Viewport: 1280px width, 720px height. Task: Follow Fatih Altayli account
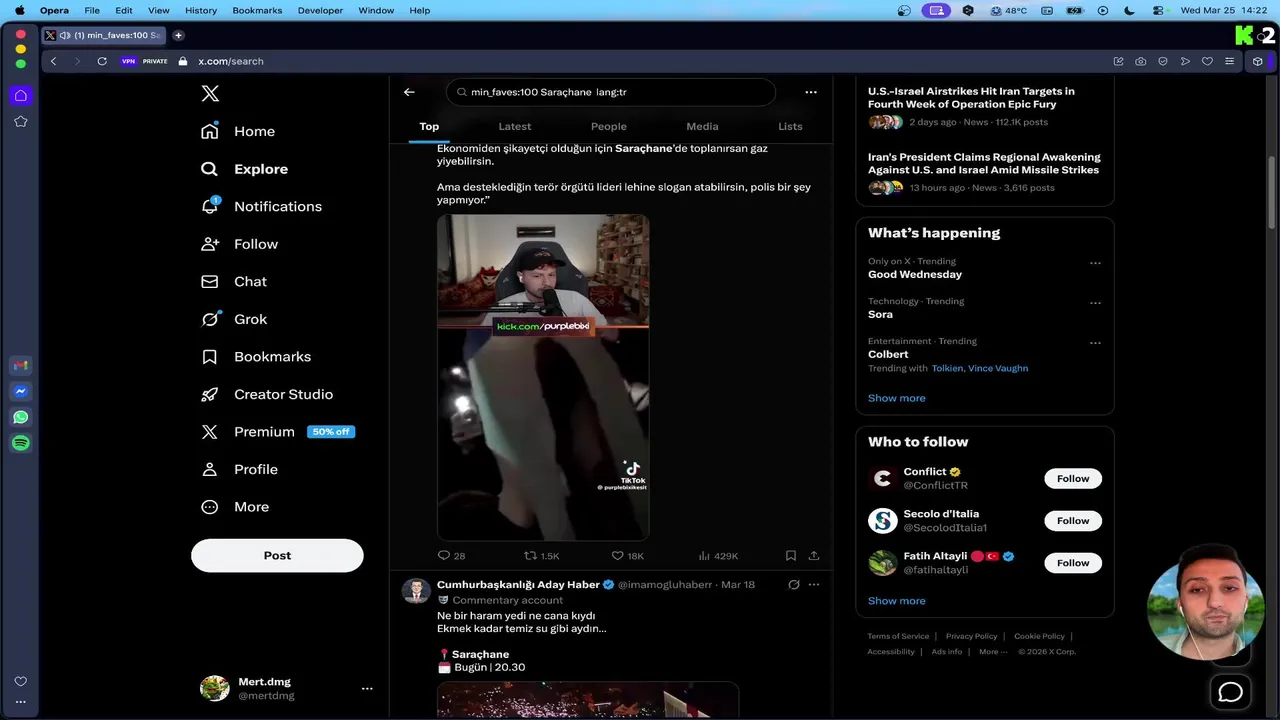1073,563
